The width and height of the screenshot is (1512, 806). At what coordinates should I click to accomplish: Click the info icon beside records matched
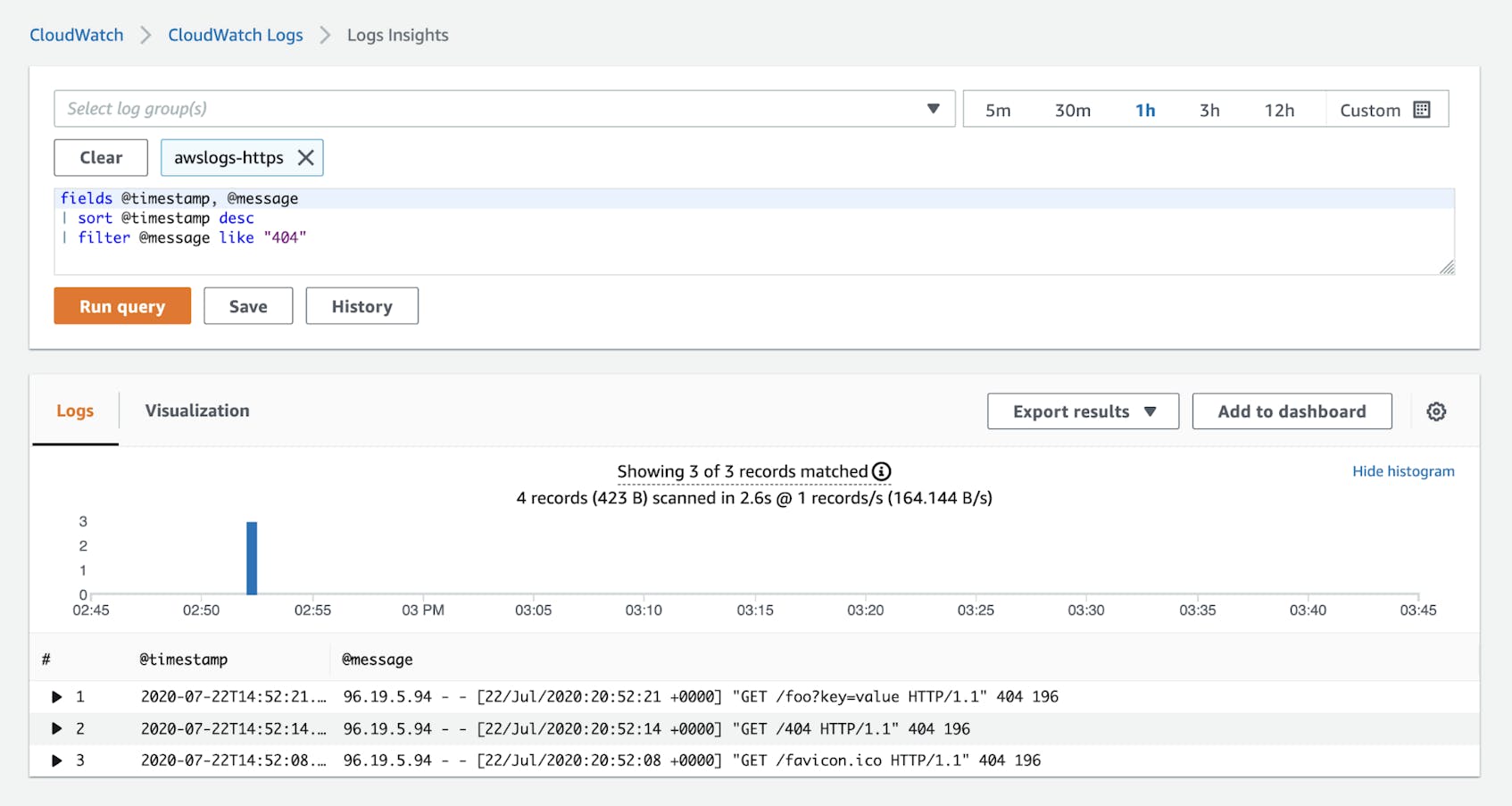point(882,471)
